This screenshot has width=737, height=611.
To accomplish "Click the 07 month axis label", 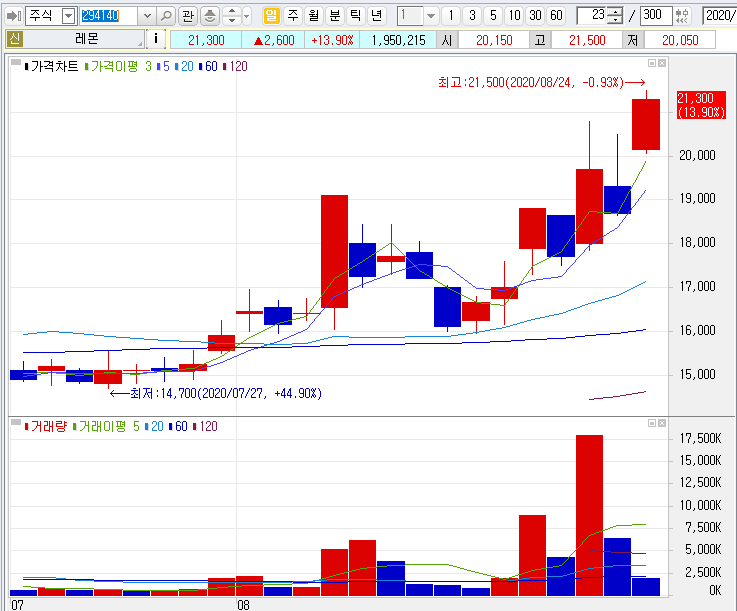I will tap(17, 605).
